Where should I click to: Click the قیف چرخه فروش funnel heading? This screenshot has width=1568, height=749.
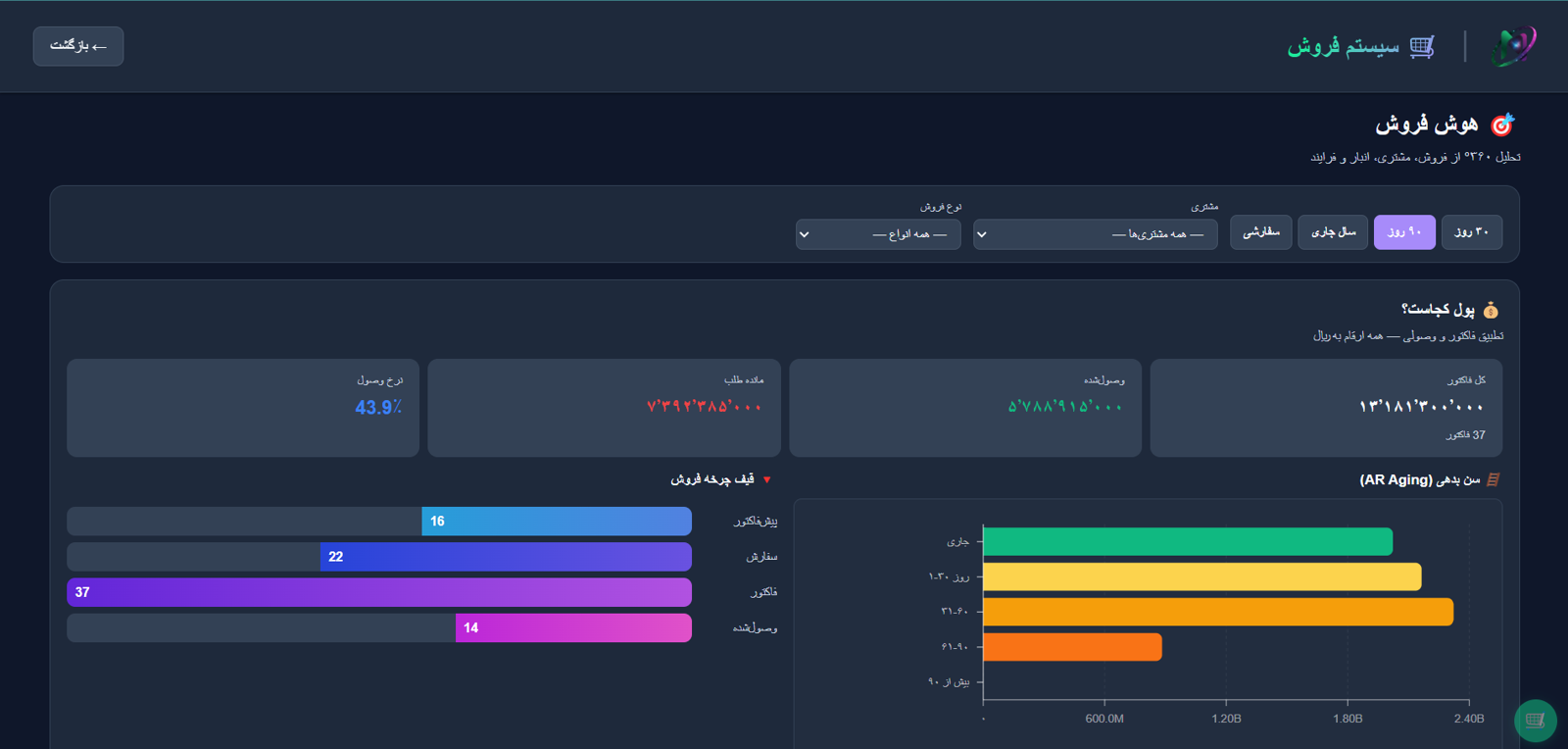pyautogui.click(x=712, y=479)
